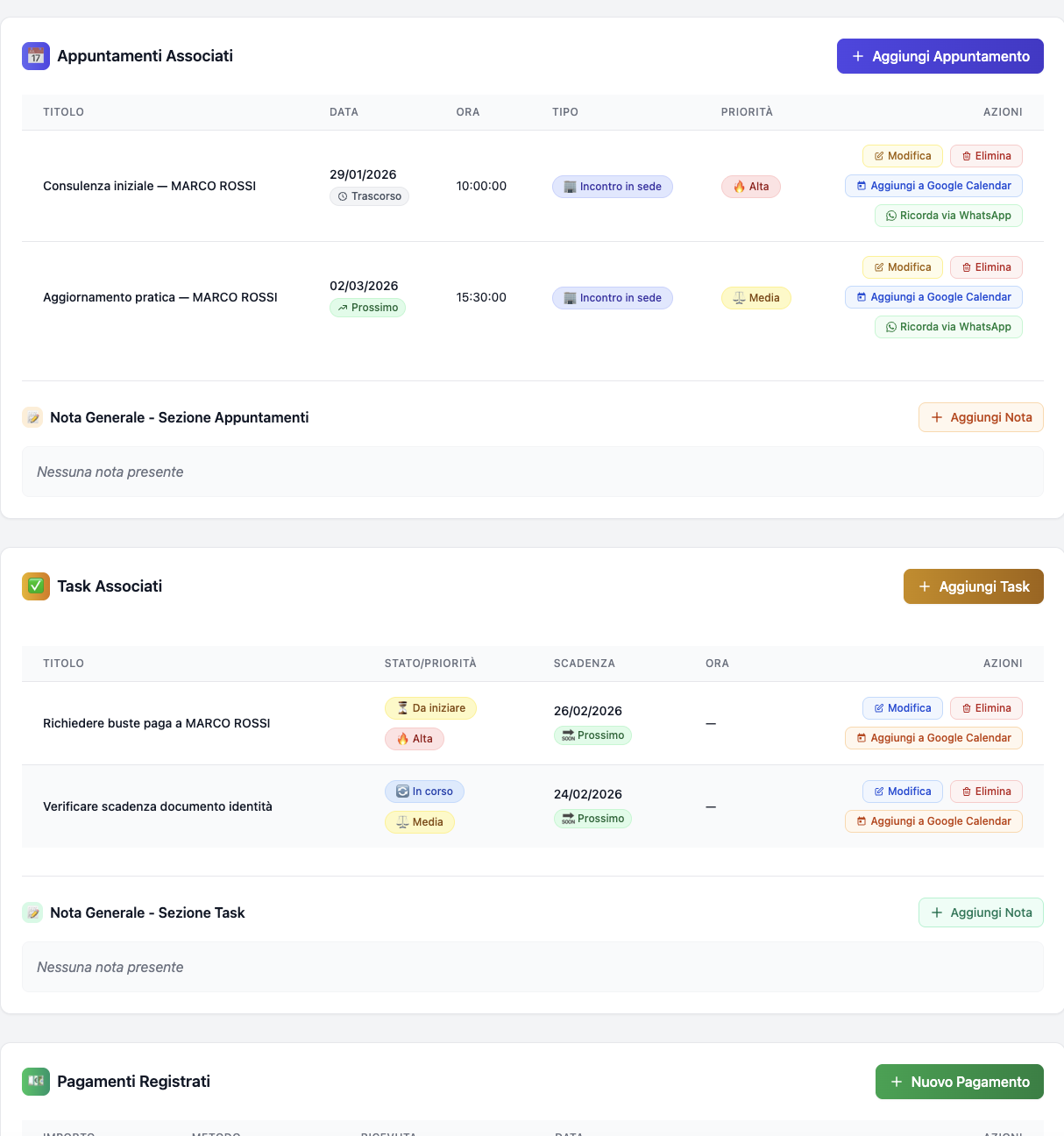Click the fire Alta priority badge for Consulenza iniziale

click(751, 187)
